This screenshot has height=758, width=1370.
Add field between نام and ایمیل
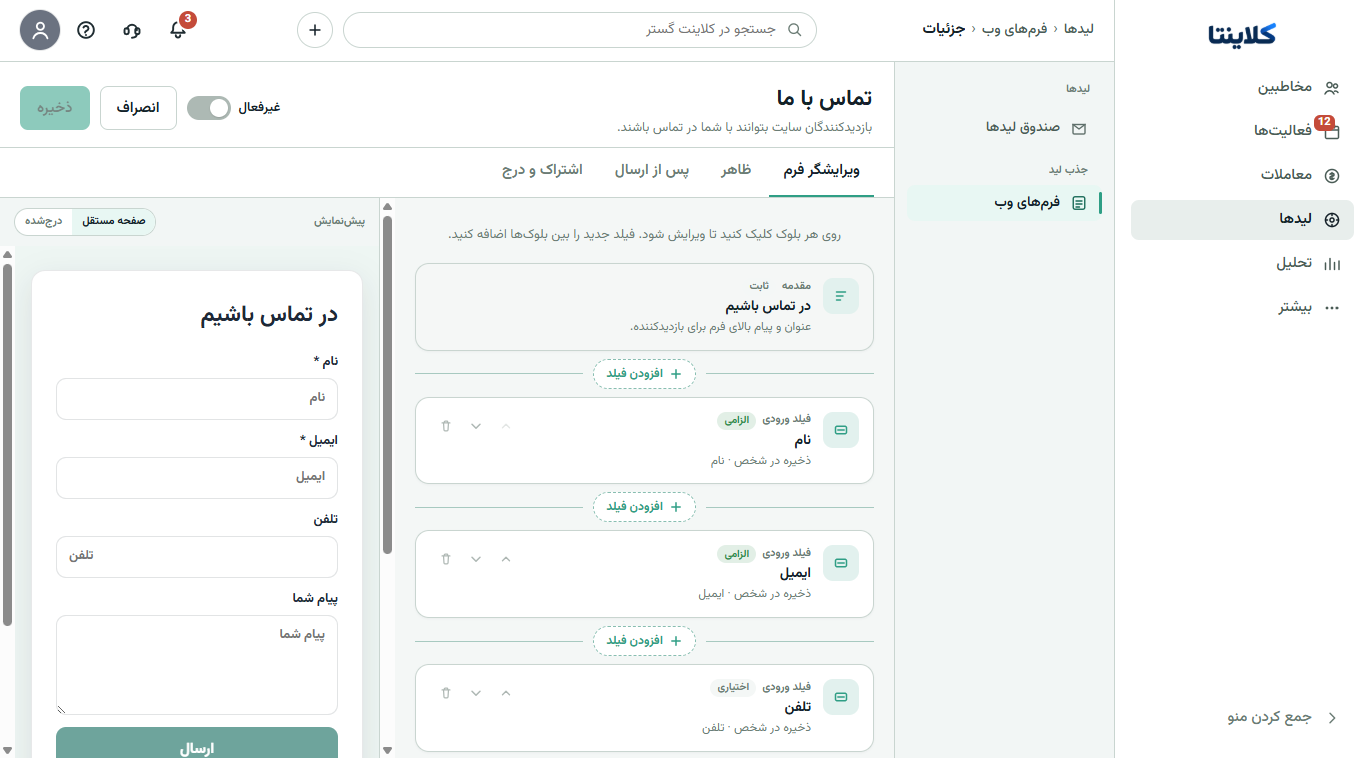coord(644,507)
